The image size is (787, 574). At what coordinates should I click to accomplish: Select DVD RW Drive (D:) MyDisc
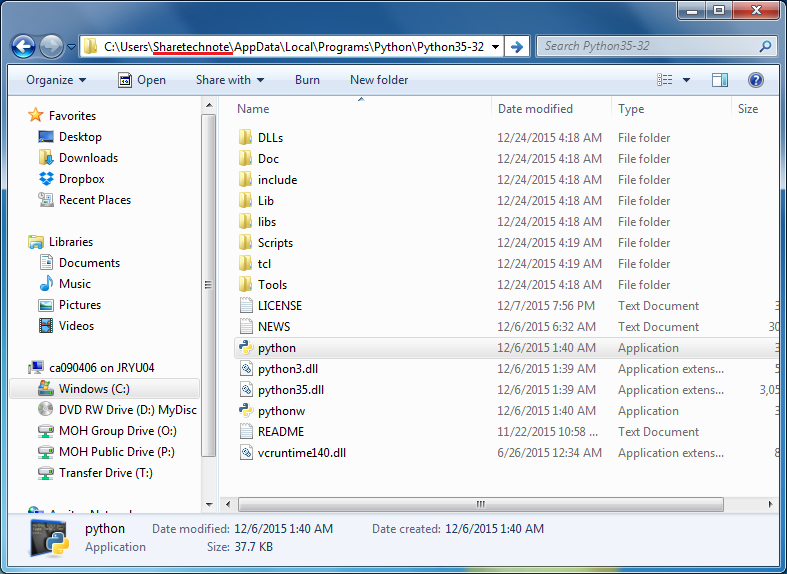[117, 410]
